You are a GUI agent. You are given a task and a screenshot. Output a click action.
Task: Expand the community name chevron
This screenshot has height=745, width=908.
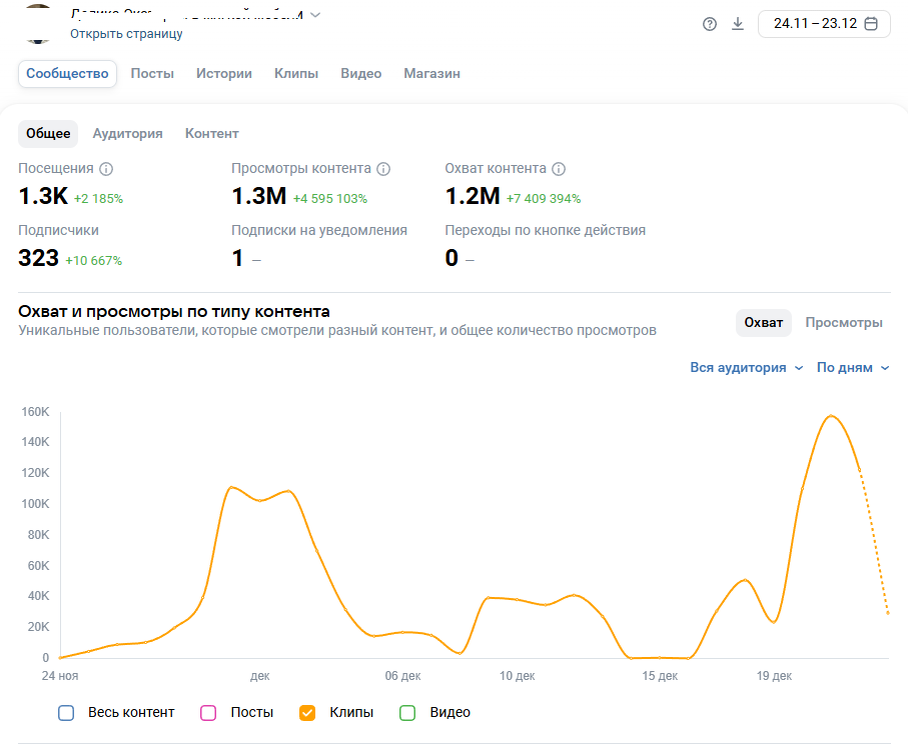click(x=315, y=15)
